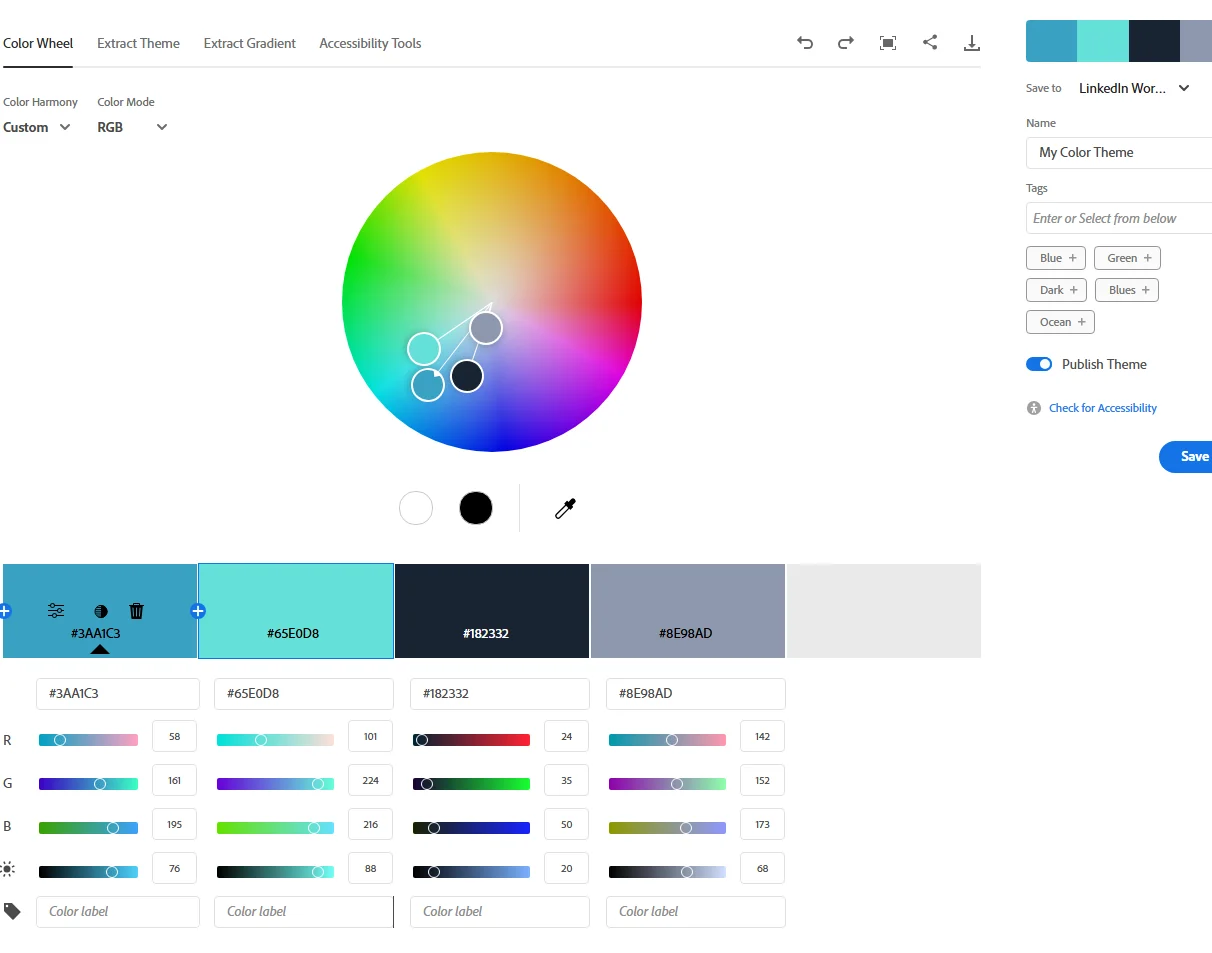Screen dimensions: 1212x953
Task: Click the hex field showing #8E98AD
Action: coord(696,693)
